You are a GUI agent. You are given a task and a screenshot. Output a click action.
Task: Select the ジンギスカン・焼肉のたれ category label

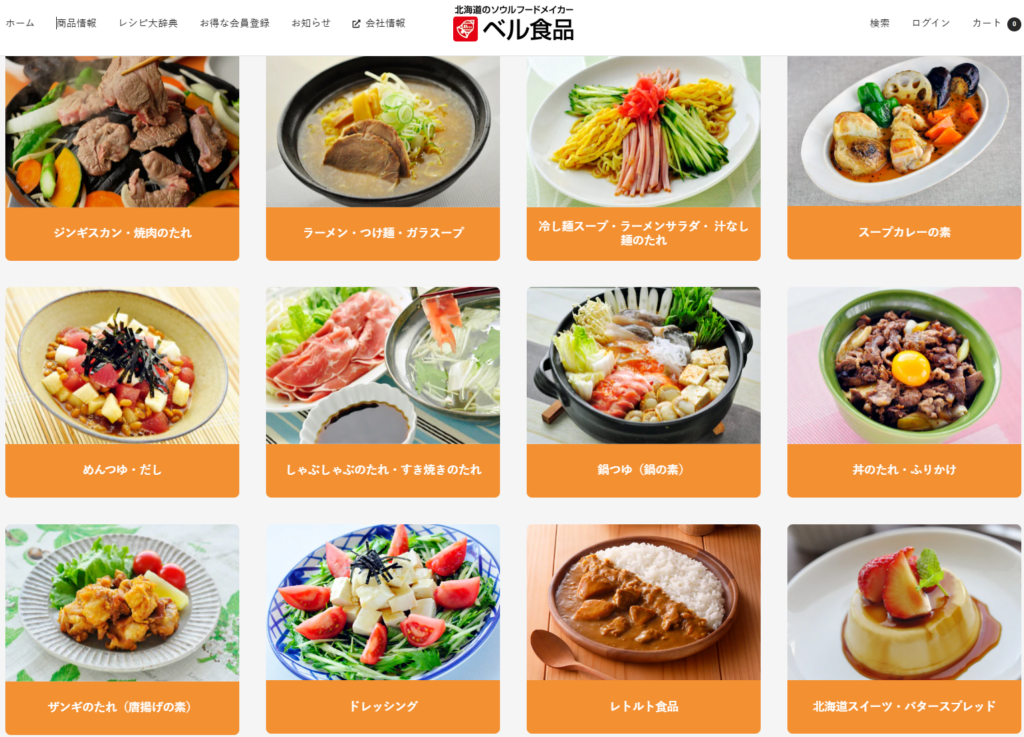(122, 233)
